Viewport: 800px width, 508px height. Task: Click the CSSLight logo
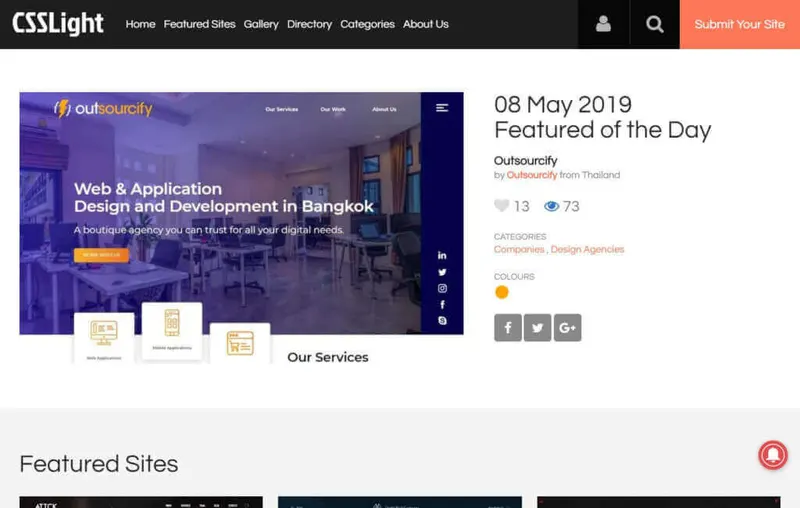point(58,23)
